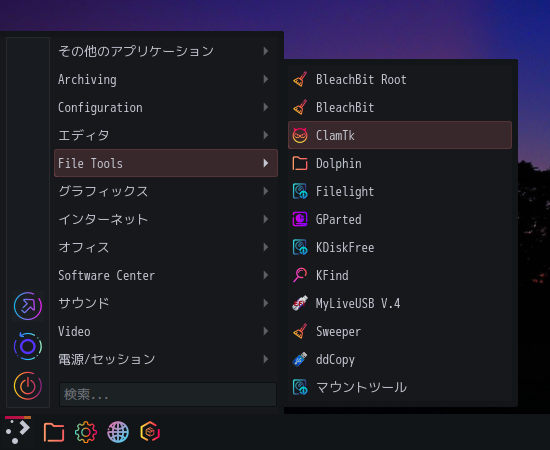Click the restart icon in sidebar
Viewport: 550px width, 450px height.
28,346
